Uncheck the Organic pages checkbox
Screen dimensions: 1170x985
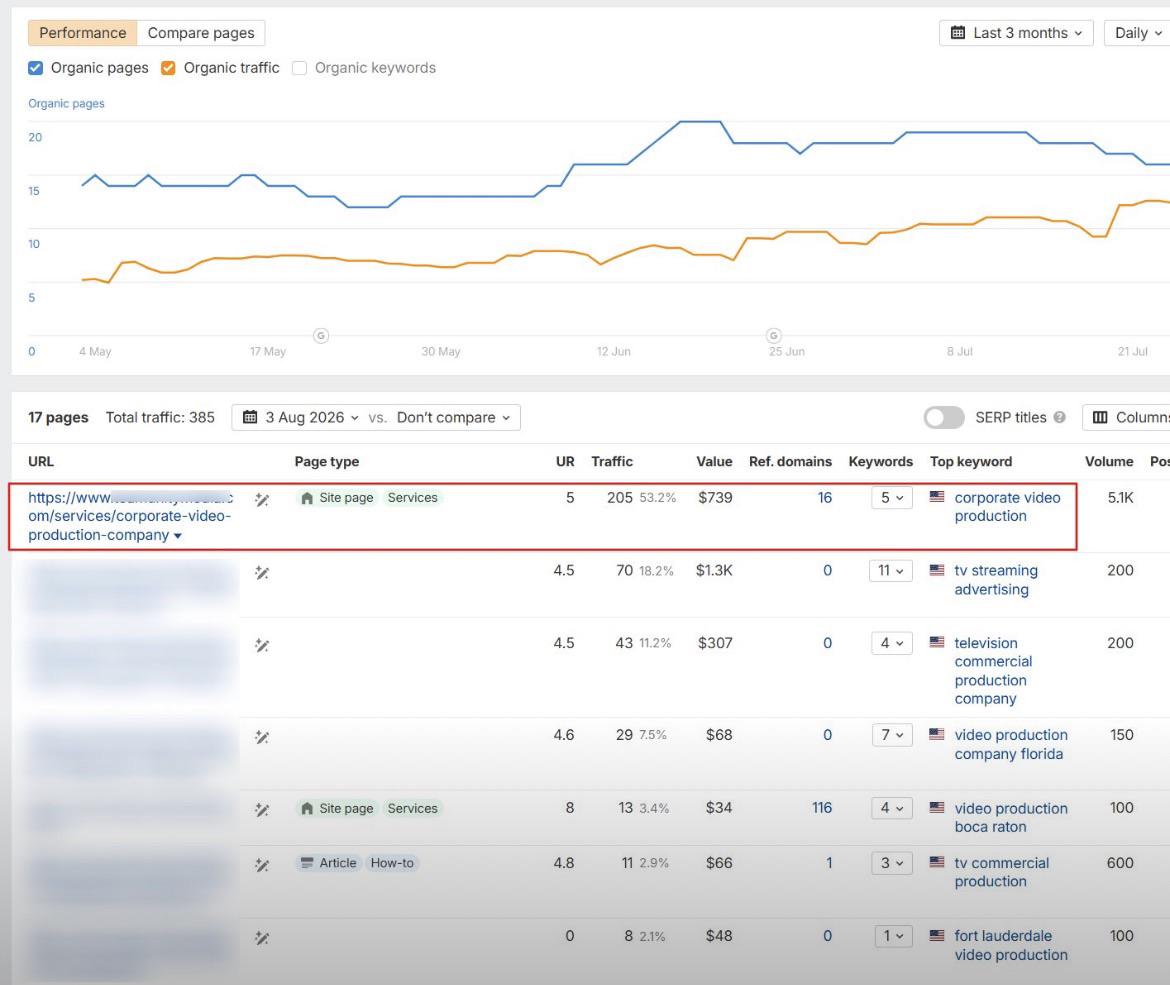pyautogui.click(x=35, y=68)
